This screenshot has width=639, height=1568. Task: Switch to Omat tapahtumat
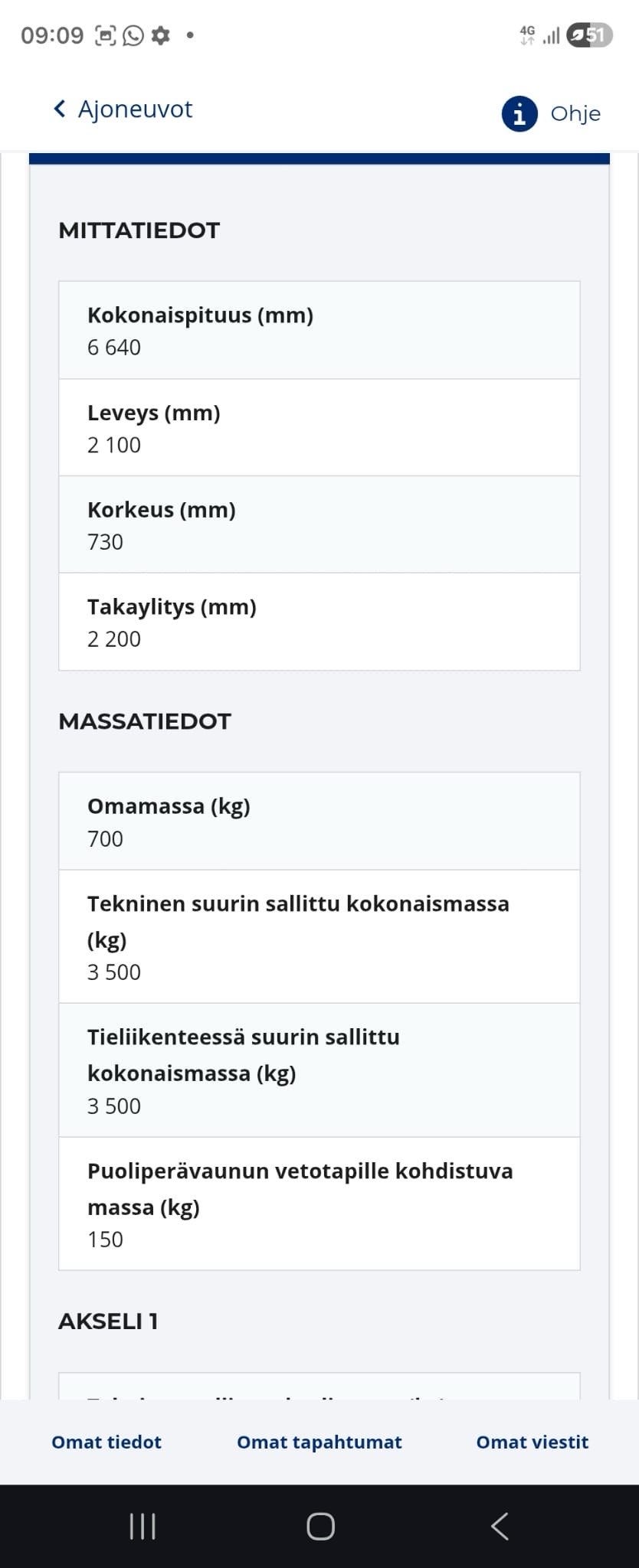[x=319, y=1442]
